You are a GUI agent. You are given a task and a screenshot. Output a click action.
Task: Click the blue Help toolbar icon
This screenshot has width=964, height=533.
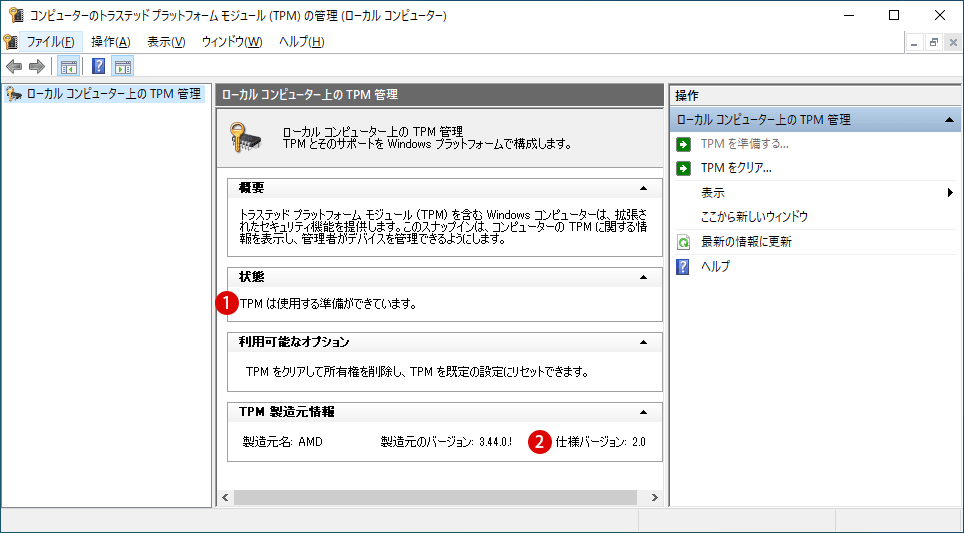click(x=98, y=66)
